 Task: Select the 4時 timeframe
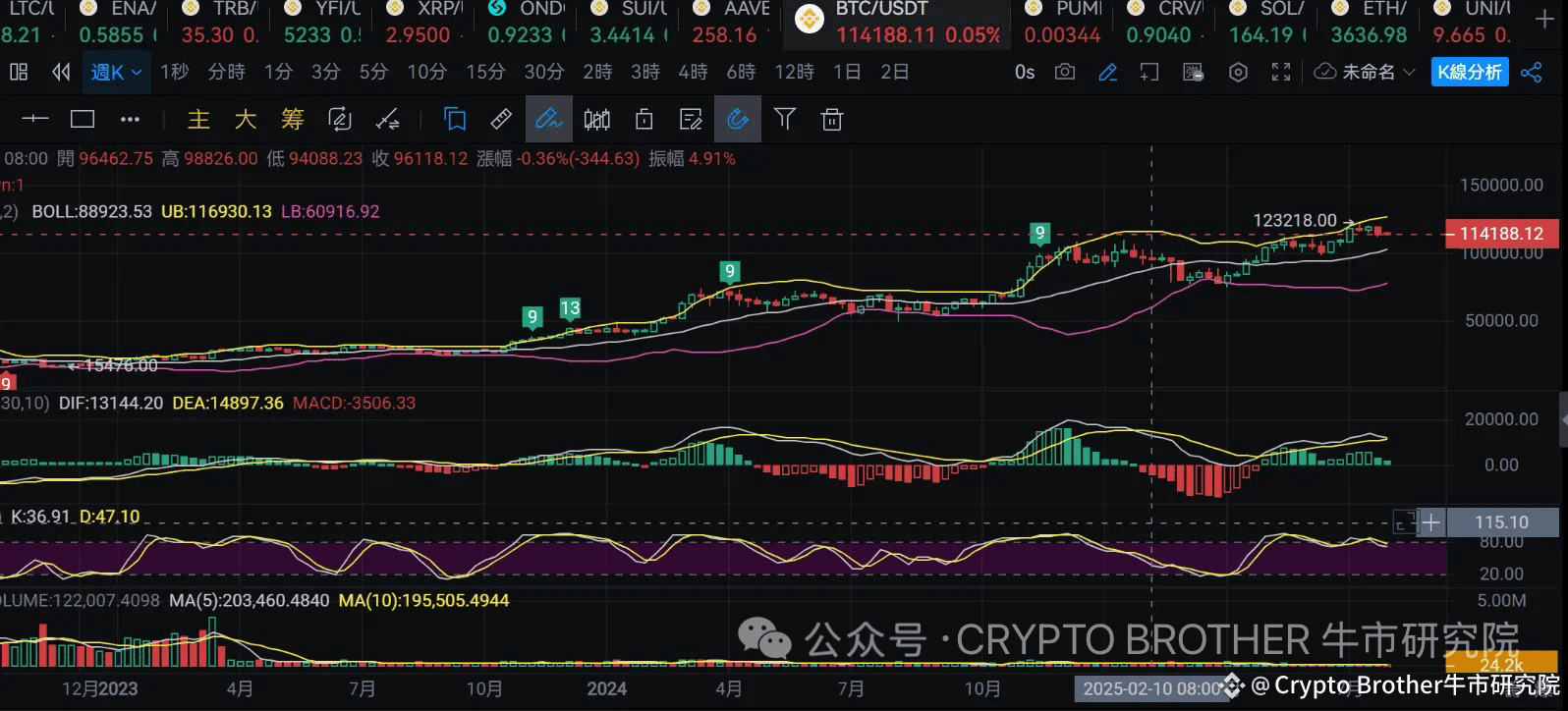click(694, 72)
